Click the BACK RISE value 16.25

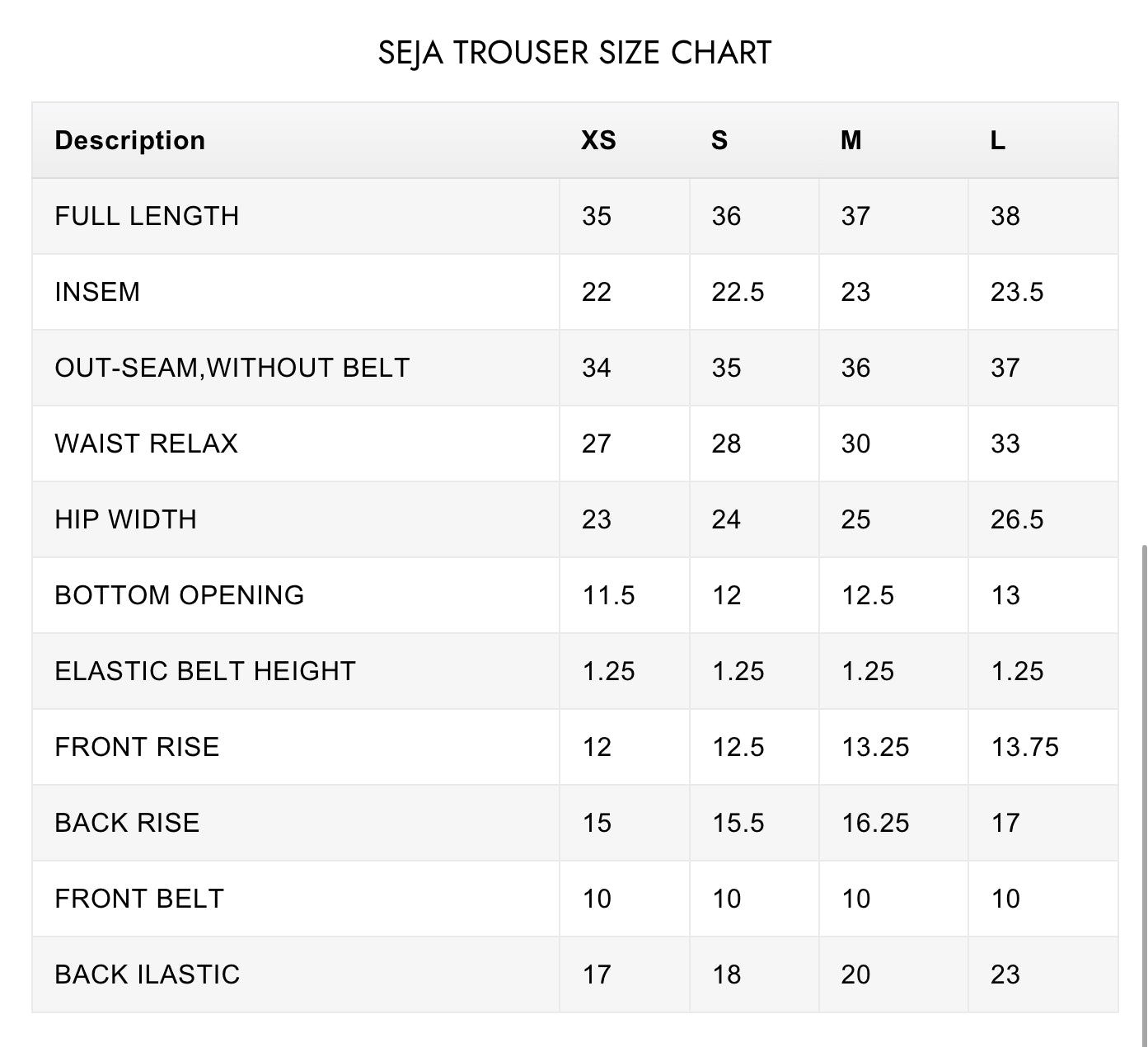(x=875, y=823)
